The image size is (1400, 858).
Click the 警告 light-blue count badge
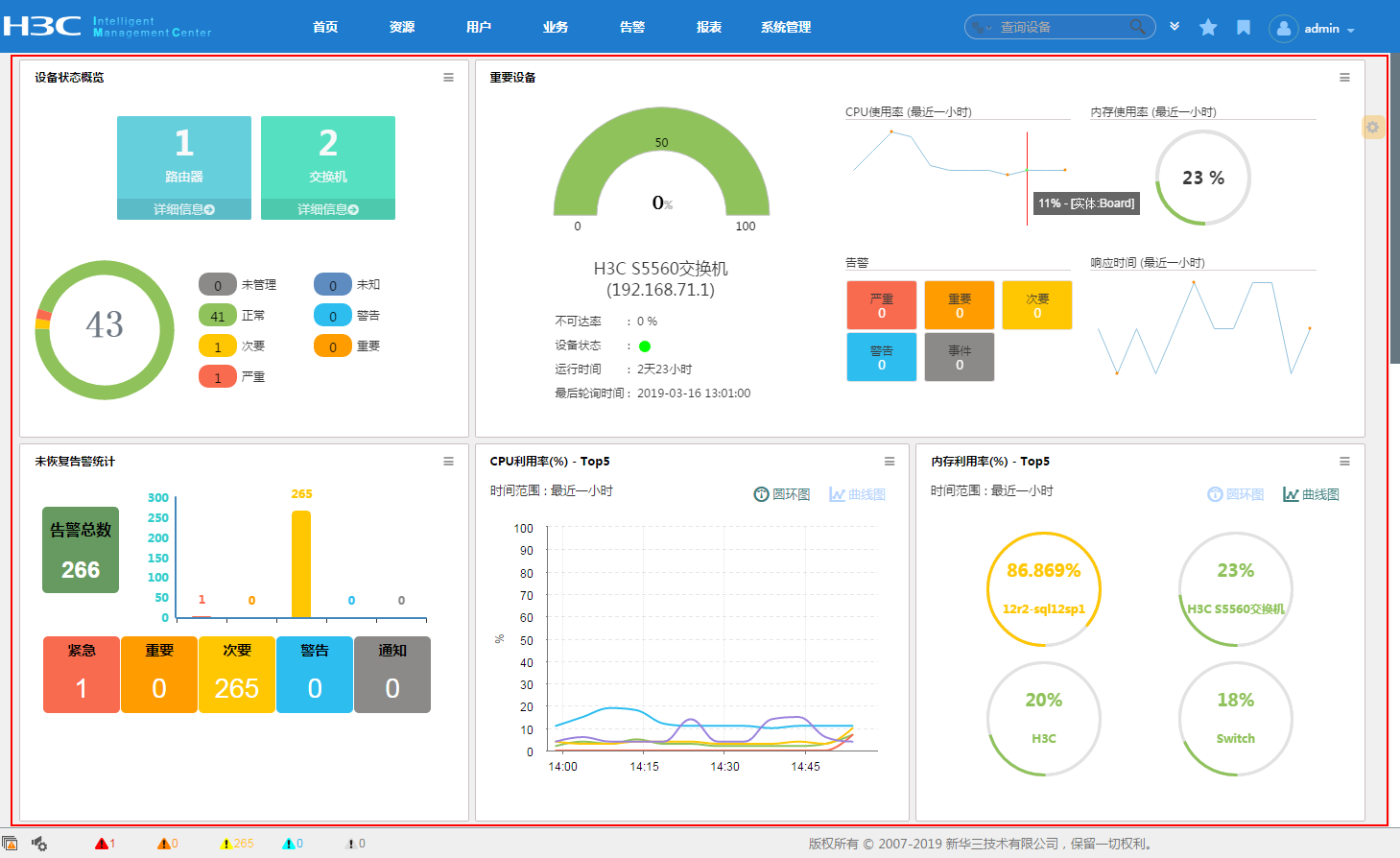(x=333, y=316)
